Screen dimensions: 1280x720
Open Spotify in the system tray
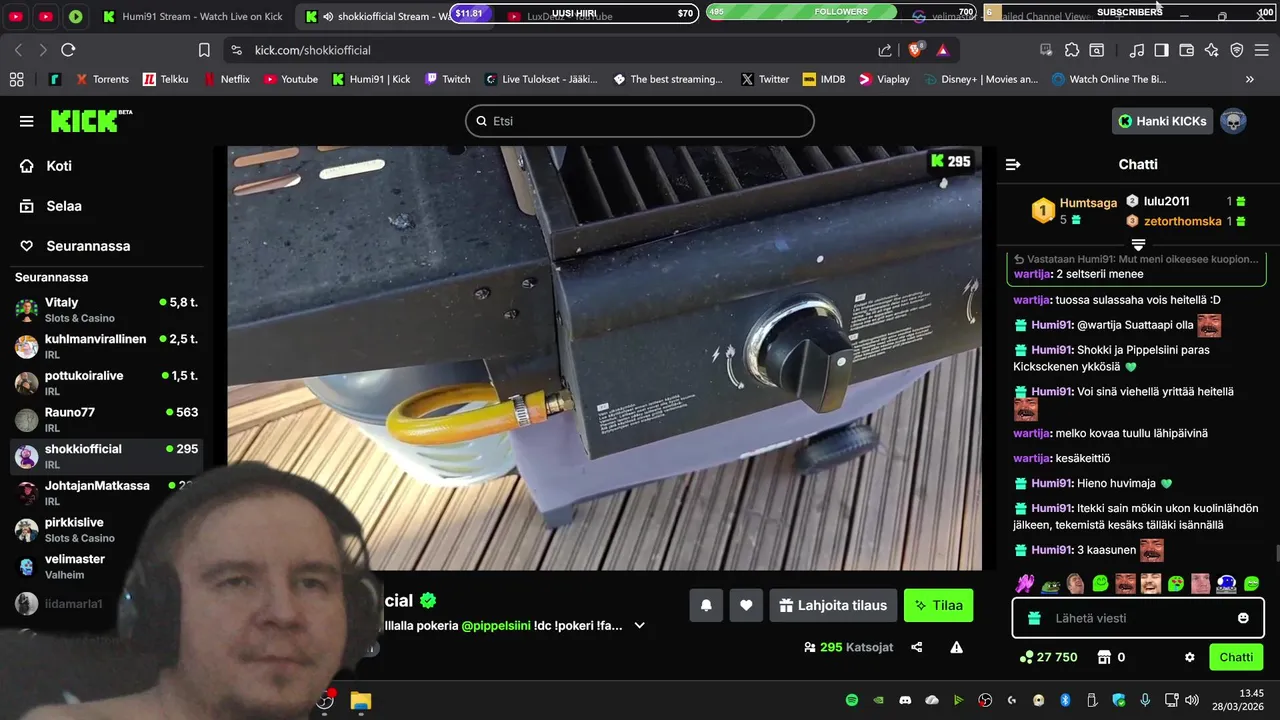coord(852,700)
